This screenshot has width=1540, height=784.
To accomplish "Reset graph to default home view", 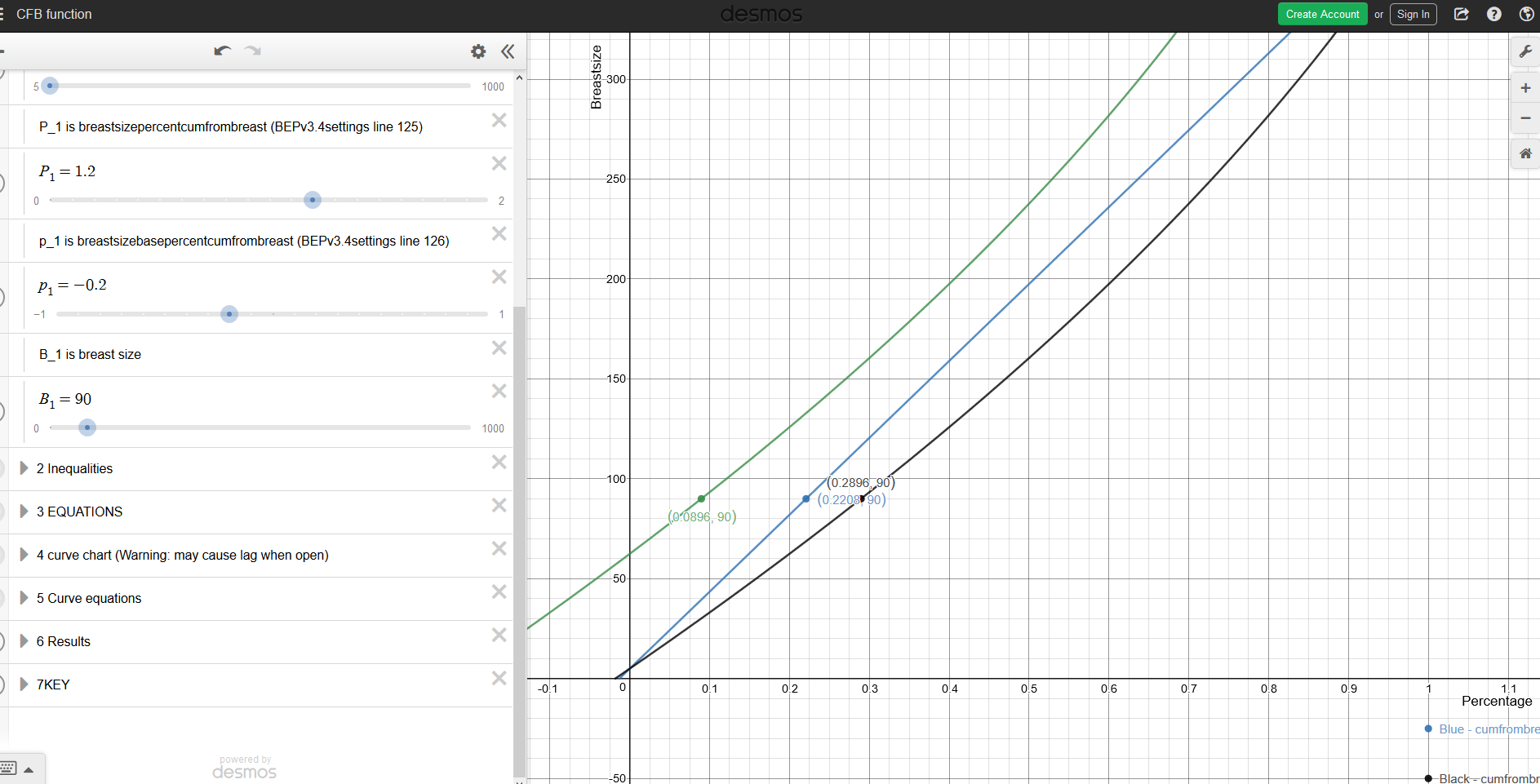I will [1524, 153].
